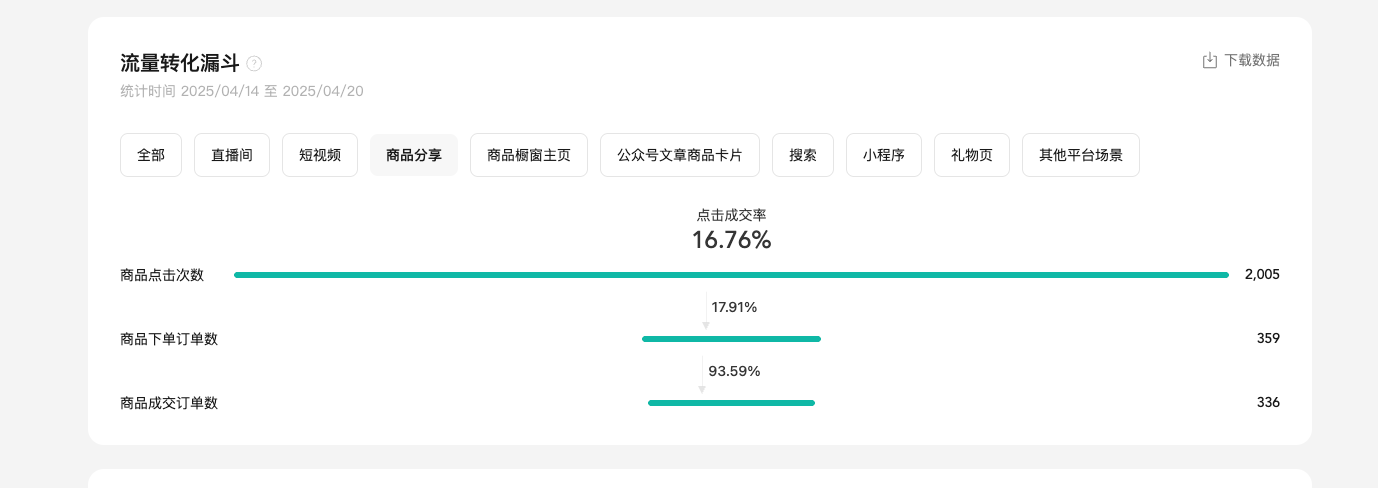Image resolution: width=1378 pixels, height=488 pixels.
Task: Click the 下载数据 text link
Action: coord(1252,60)
